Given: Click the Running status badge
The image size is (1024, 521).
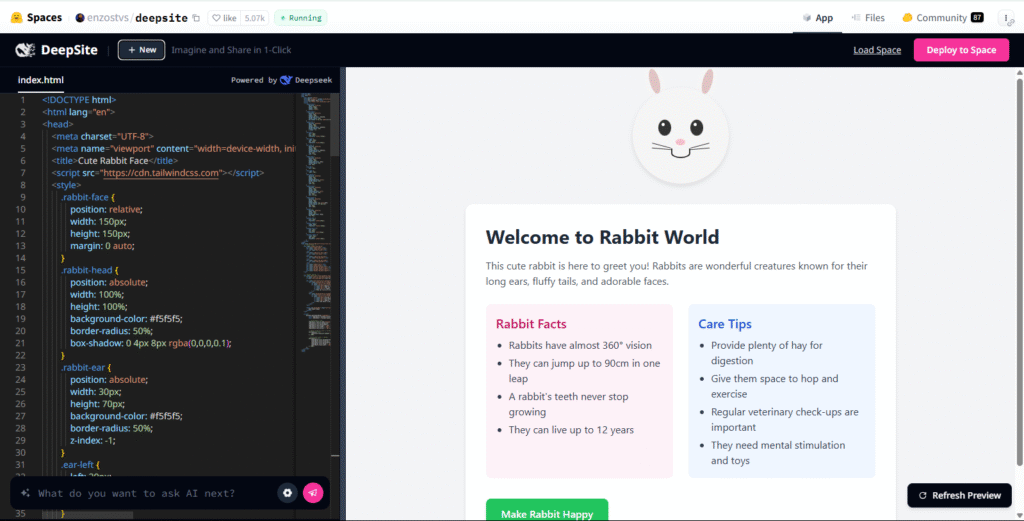Looking at the screenshot, I should 300,18.
